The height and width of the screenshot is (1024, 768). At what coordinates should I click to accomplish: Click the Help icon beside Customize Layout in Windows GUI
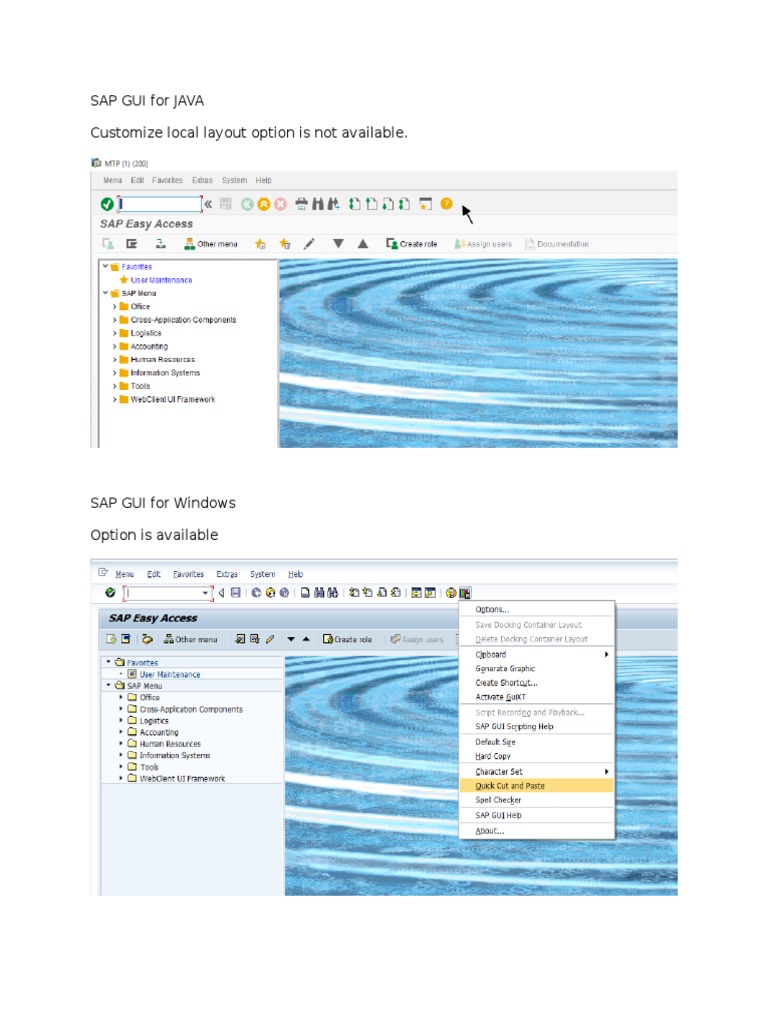coord(451,593)
